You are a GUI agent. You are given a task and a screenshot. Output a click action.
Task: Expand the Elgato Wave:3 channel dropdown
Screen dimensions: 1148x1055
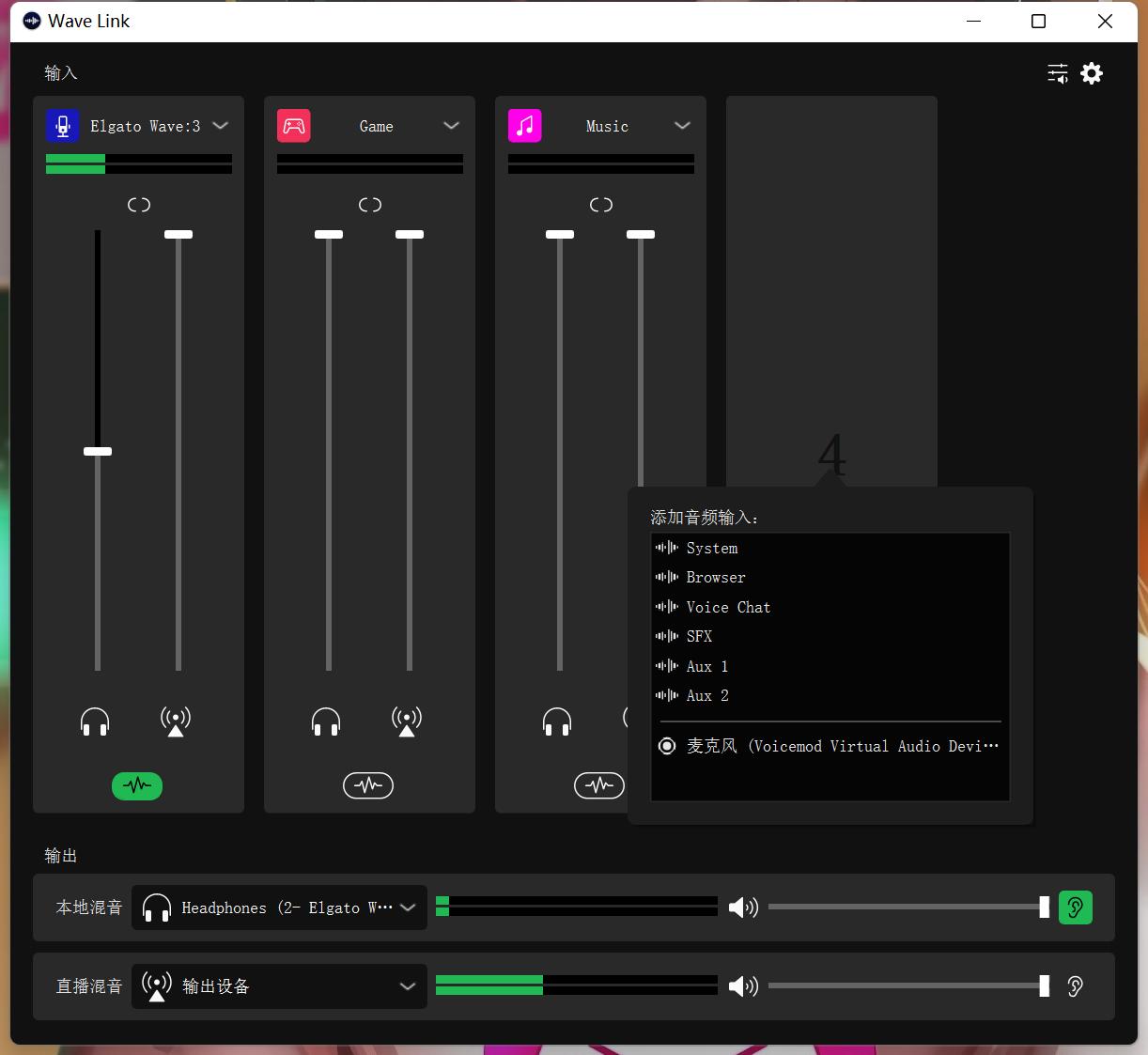coord(221,126)
